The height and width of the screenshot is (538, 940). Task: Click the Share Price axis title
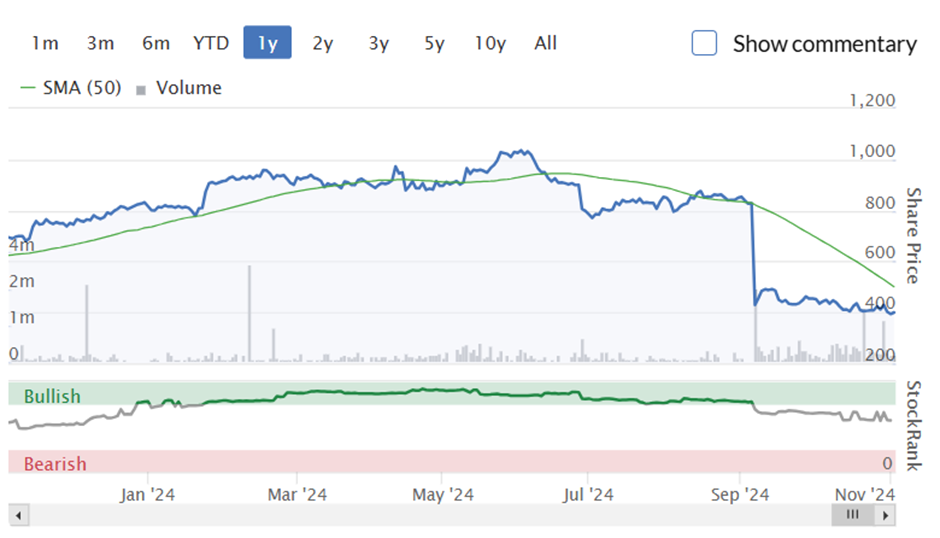[912, 235]
